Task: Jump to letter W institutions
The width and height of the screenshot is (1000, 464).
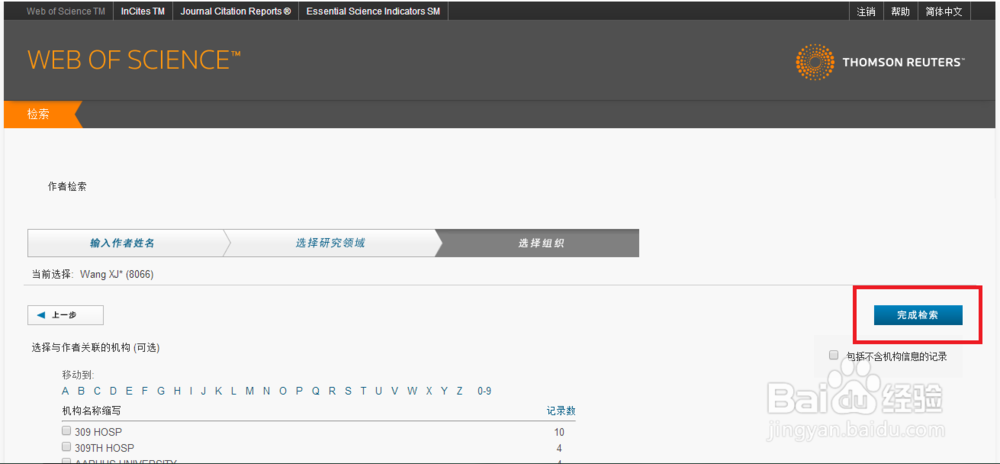Action: click(x=413, y=391)
